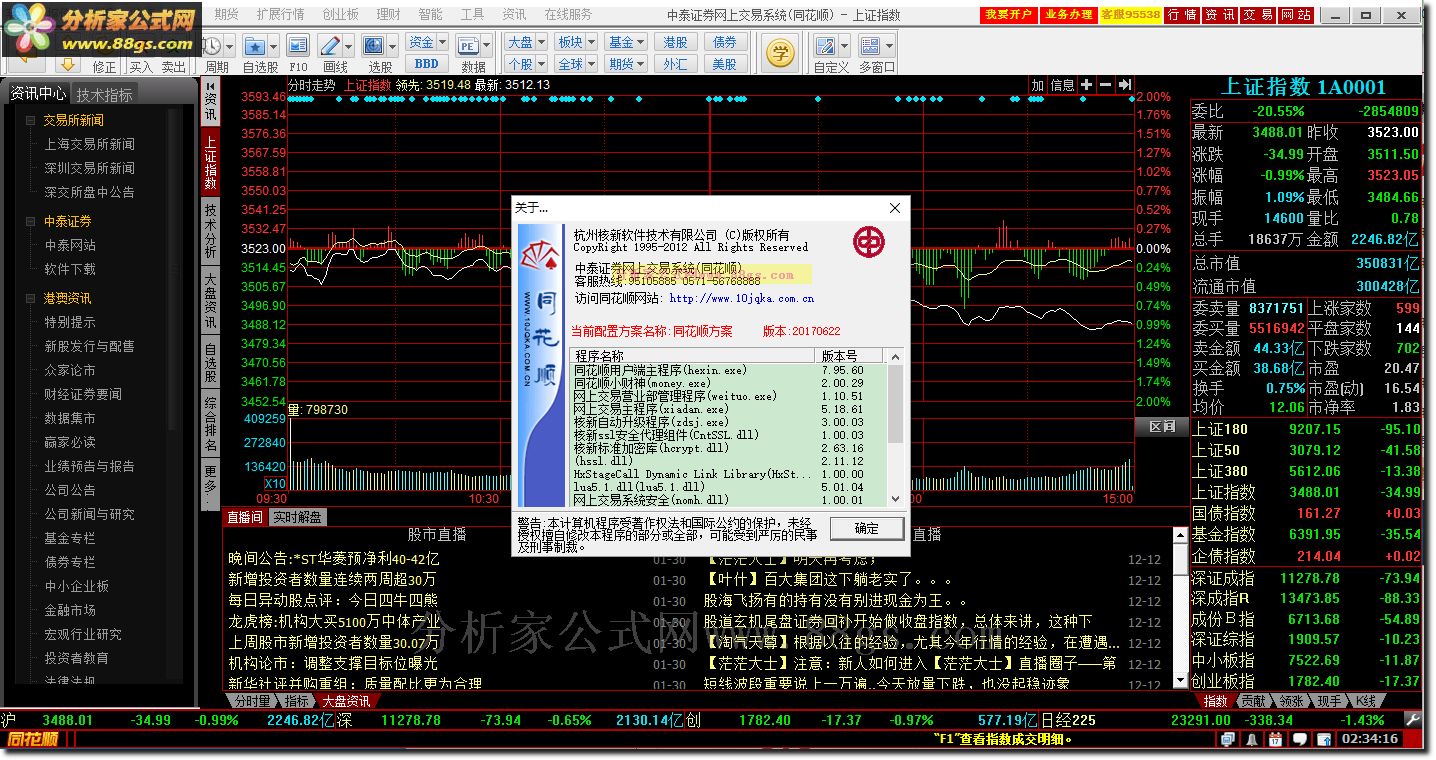Open the 在线服务 menu
Viewport: 1436px width, 760px height.
coord(568,15)
